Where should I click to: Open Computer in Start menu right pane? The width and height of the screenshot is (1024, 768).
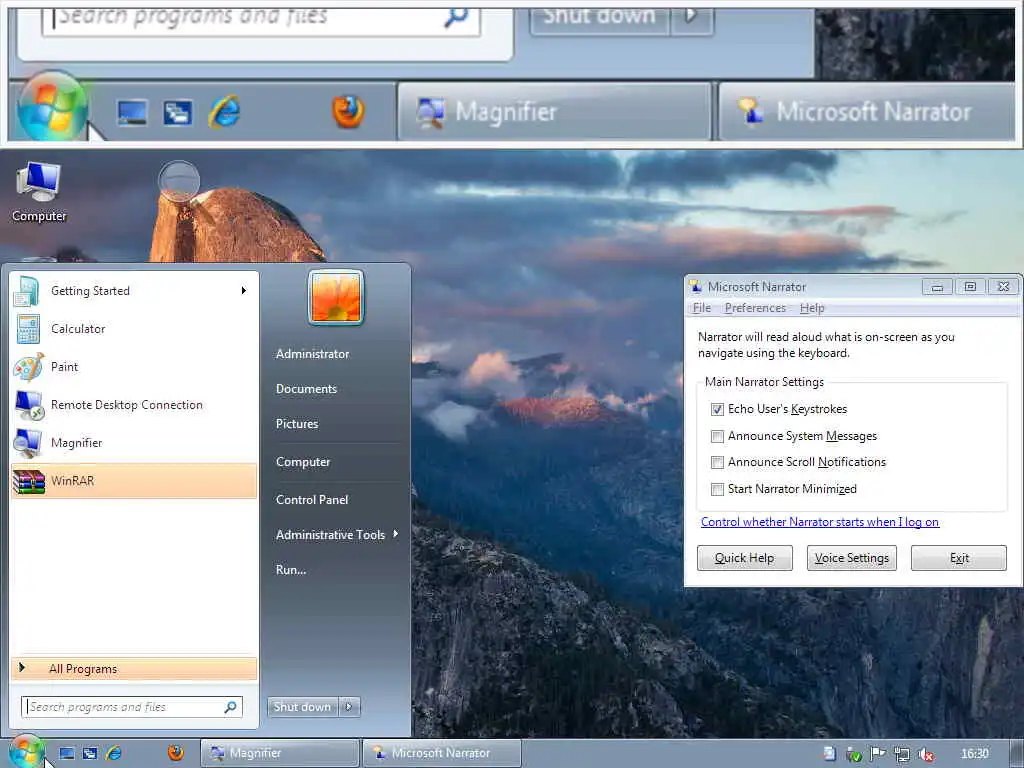pos(303,462)
